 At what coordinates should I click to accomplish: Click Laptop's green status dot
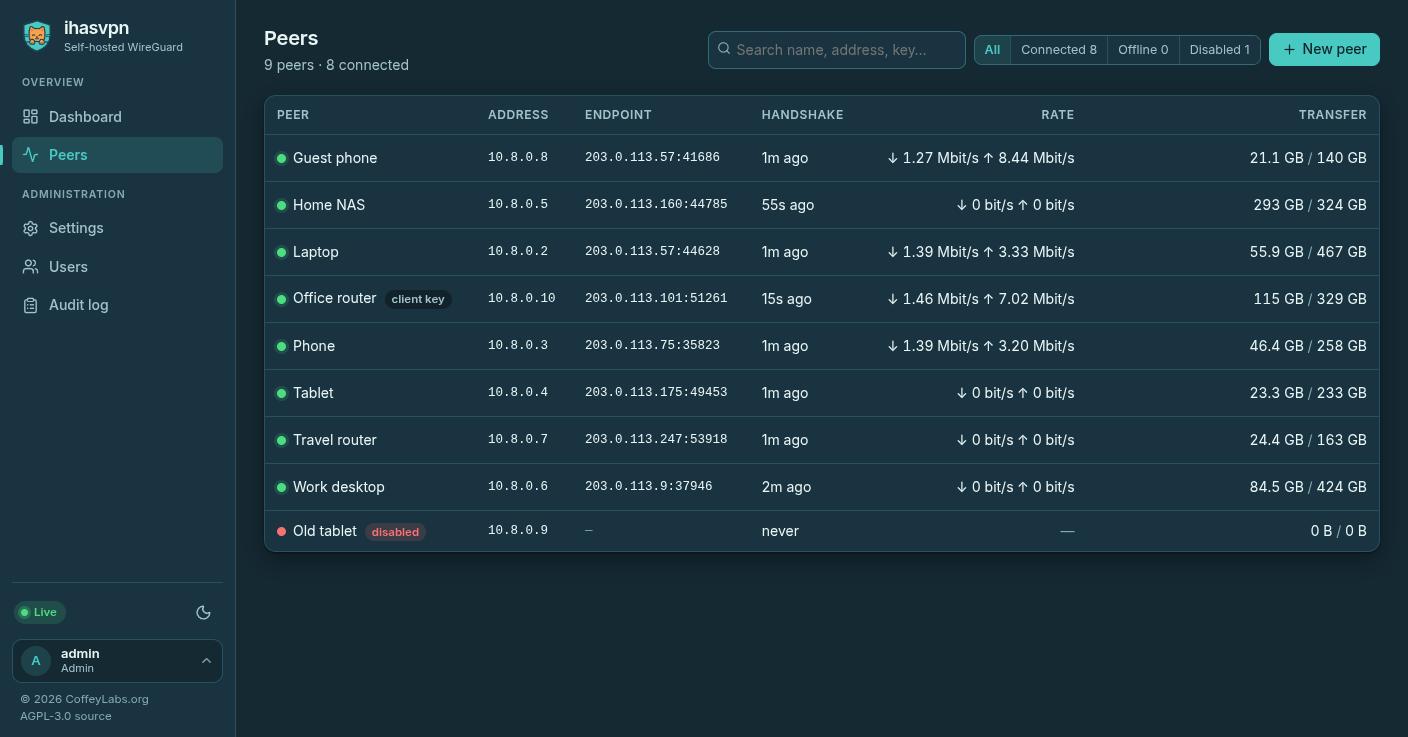[282, 252]
